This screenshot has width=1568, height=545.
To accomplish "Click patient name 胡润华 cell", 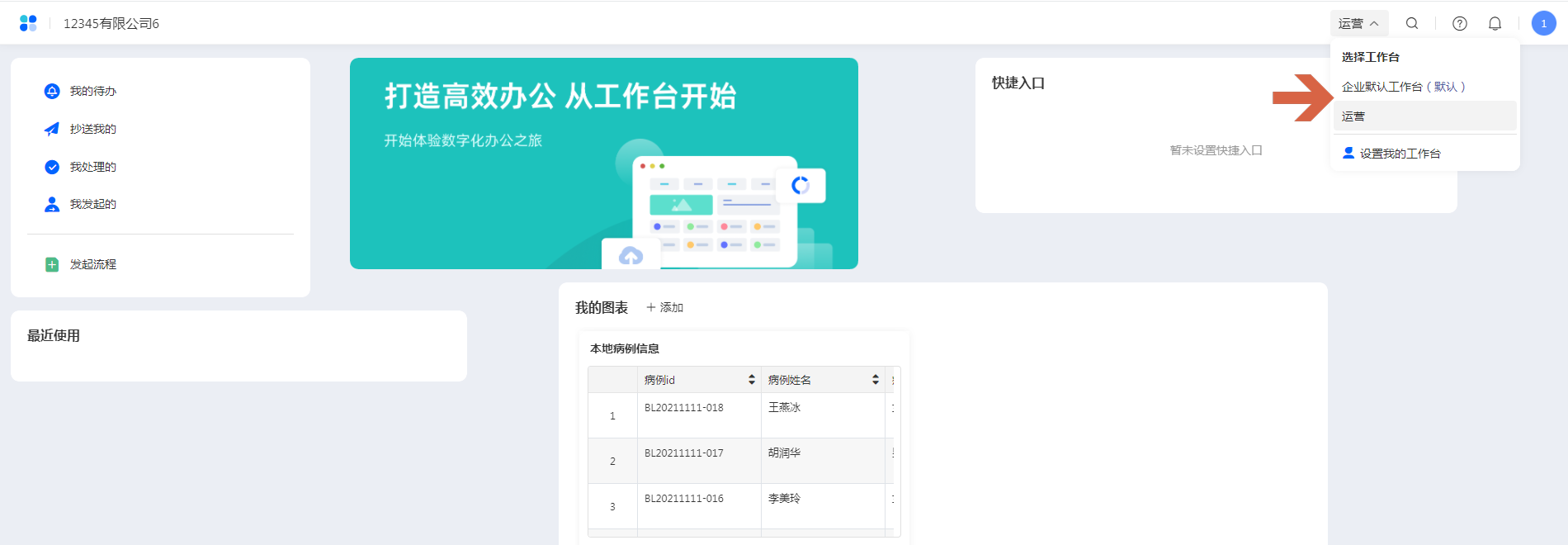I will 784,453.
